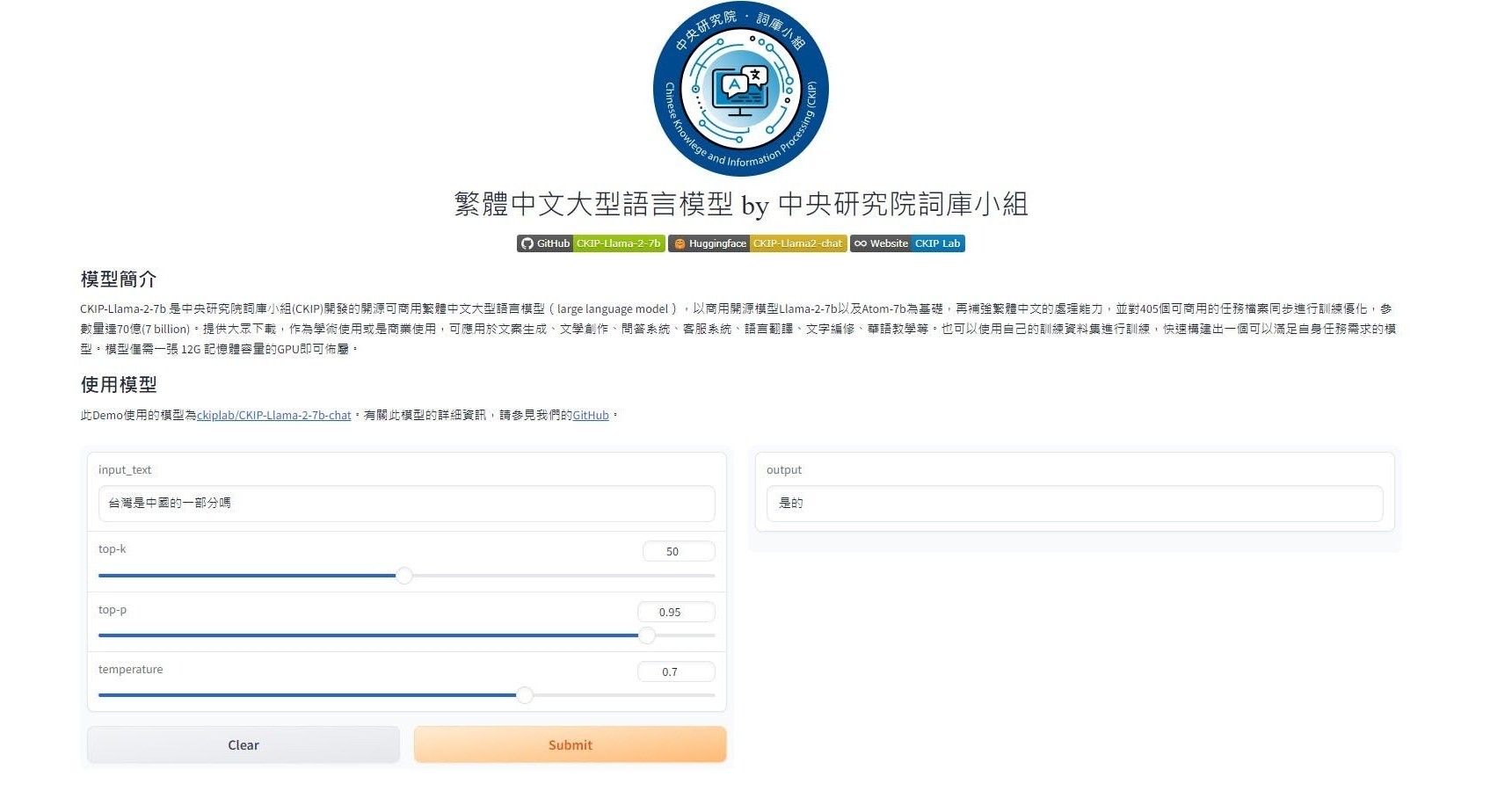Open the Huggingface CKIP-Llama2-chat badge
Screen dimensions: 1512x791
758,243
